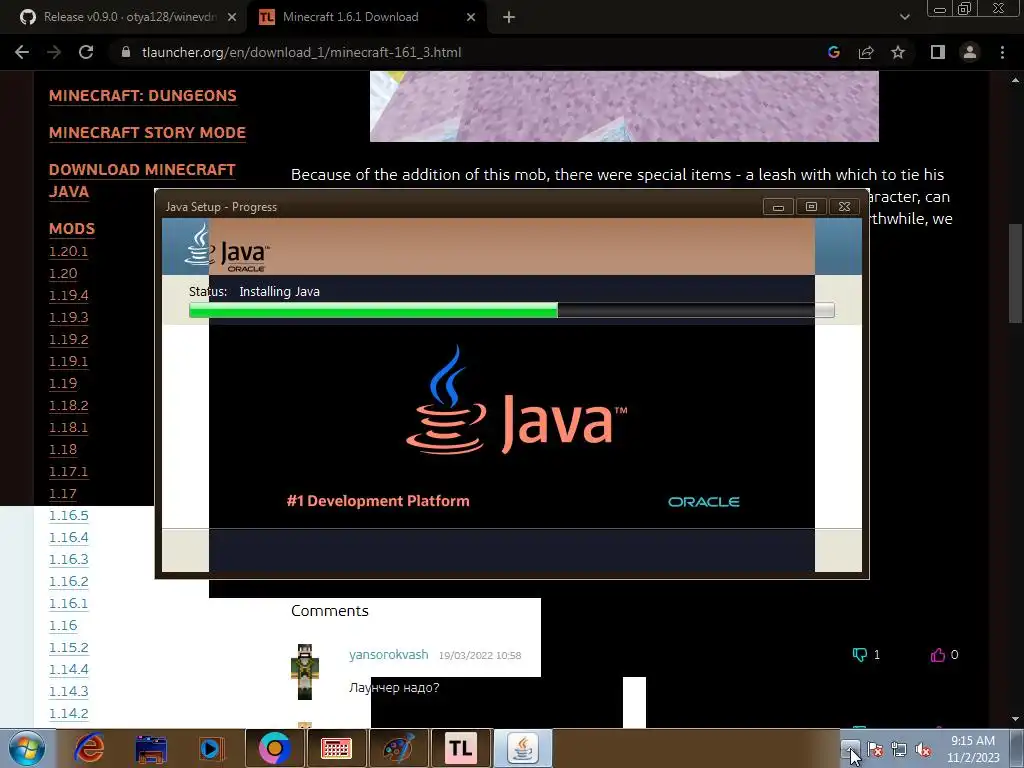
Task: Click the muted volume tray icon
Action: pos(923,749)
